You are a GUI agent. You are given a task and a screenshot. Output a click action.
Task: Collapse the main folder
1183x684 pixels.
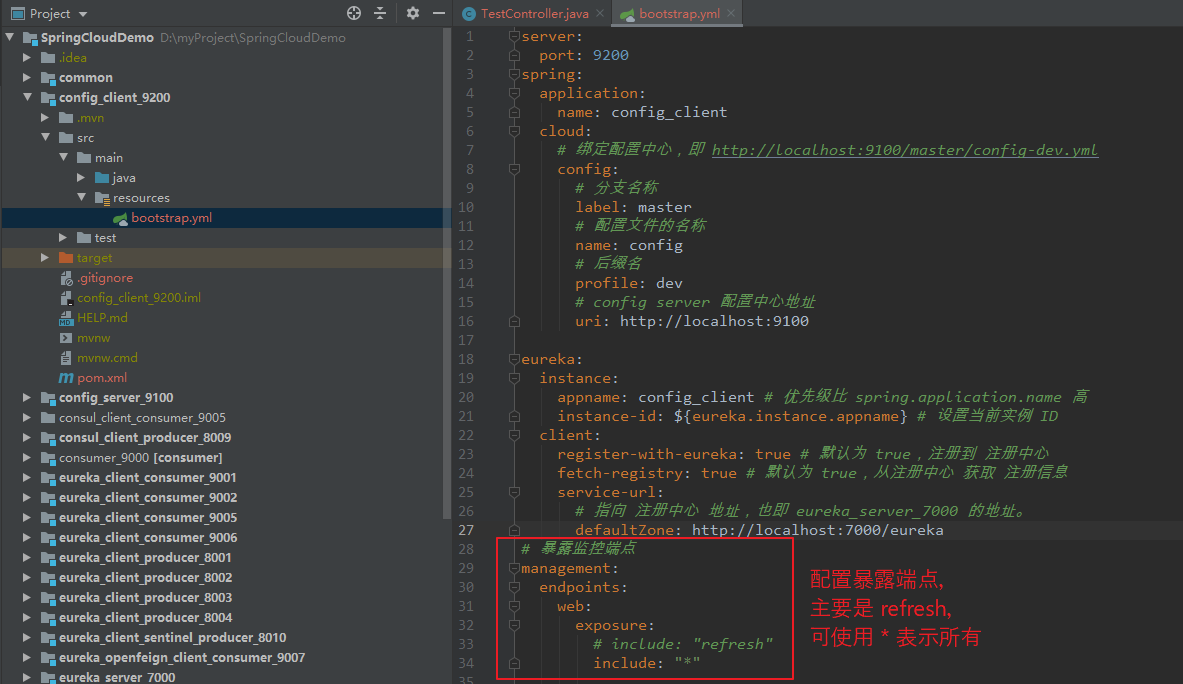click(64, 158)
